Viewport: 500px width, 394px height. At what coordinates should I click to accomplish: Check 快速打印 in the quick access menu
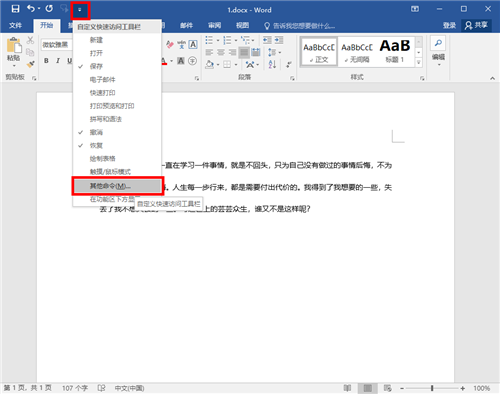tap(117, 93)
